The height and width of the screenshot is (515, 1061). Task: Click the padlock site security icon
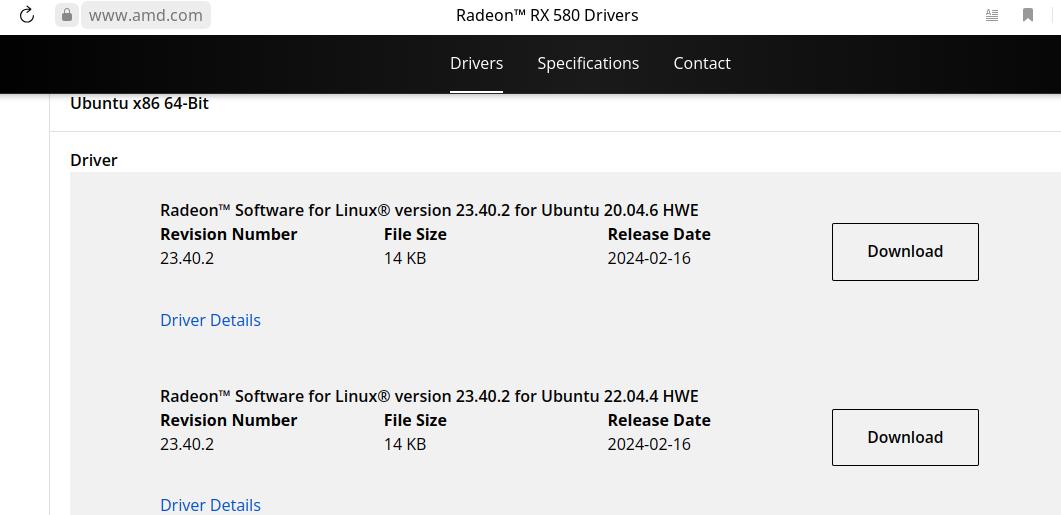pyautogui.click(x=66, y=15)
